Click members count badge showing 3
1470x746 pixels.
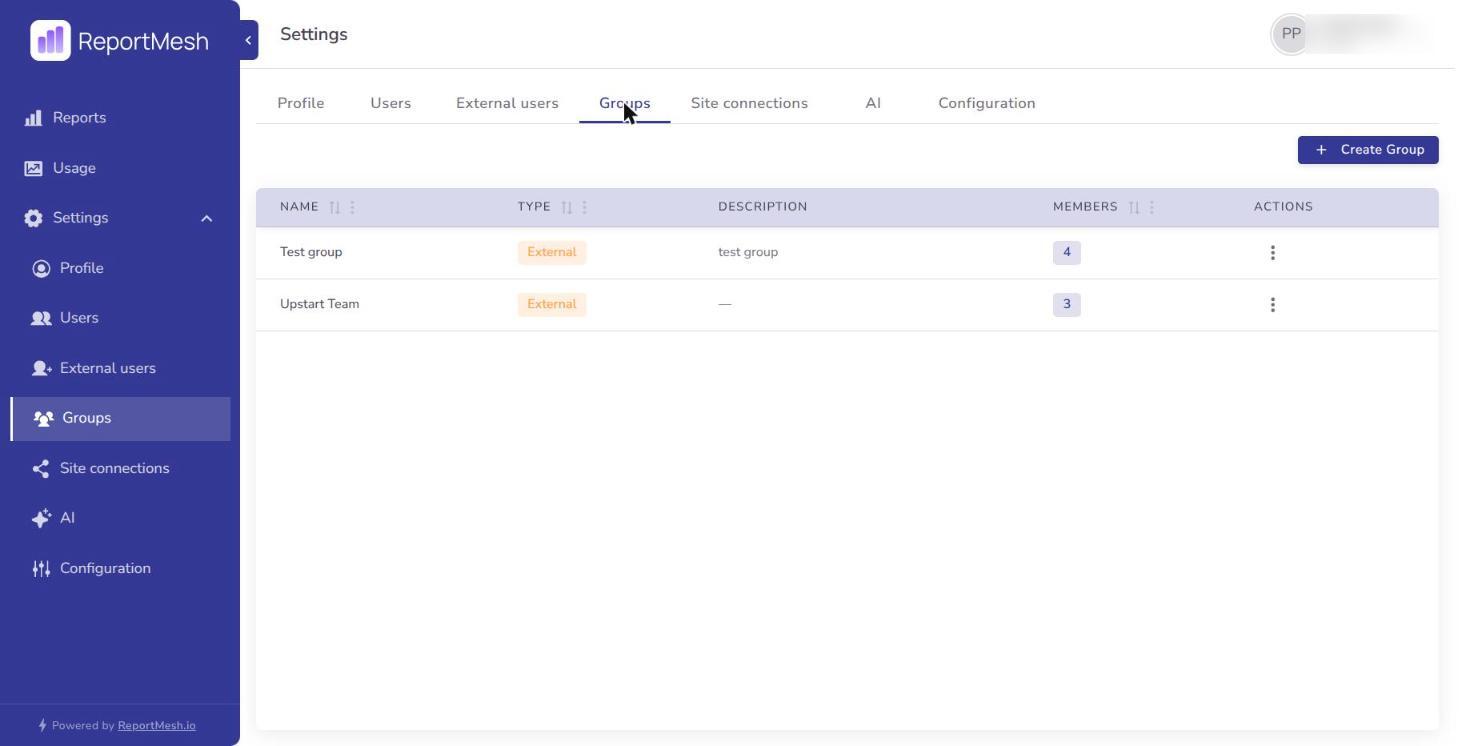click(x=1066, y=304)
